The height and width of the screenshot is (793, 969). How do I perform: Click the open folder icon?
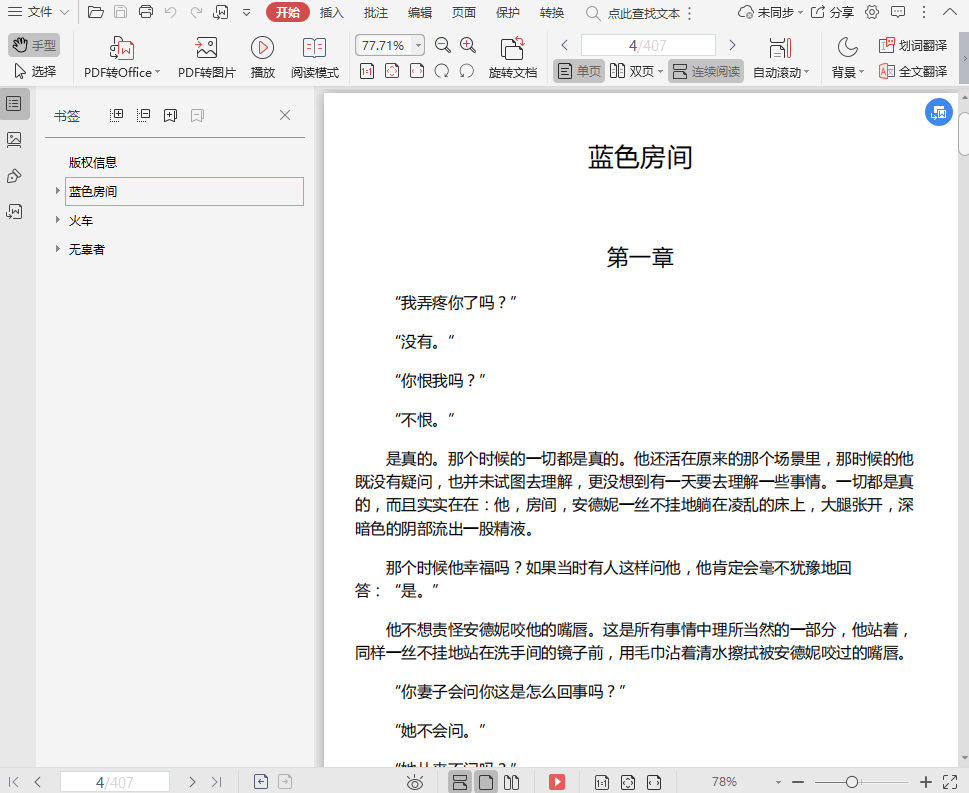95,12
